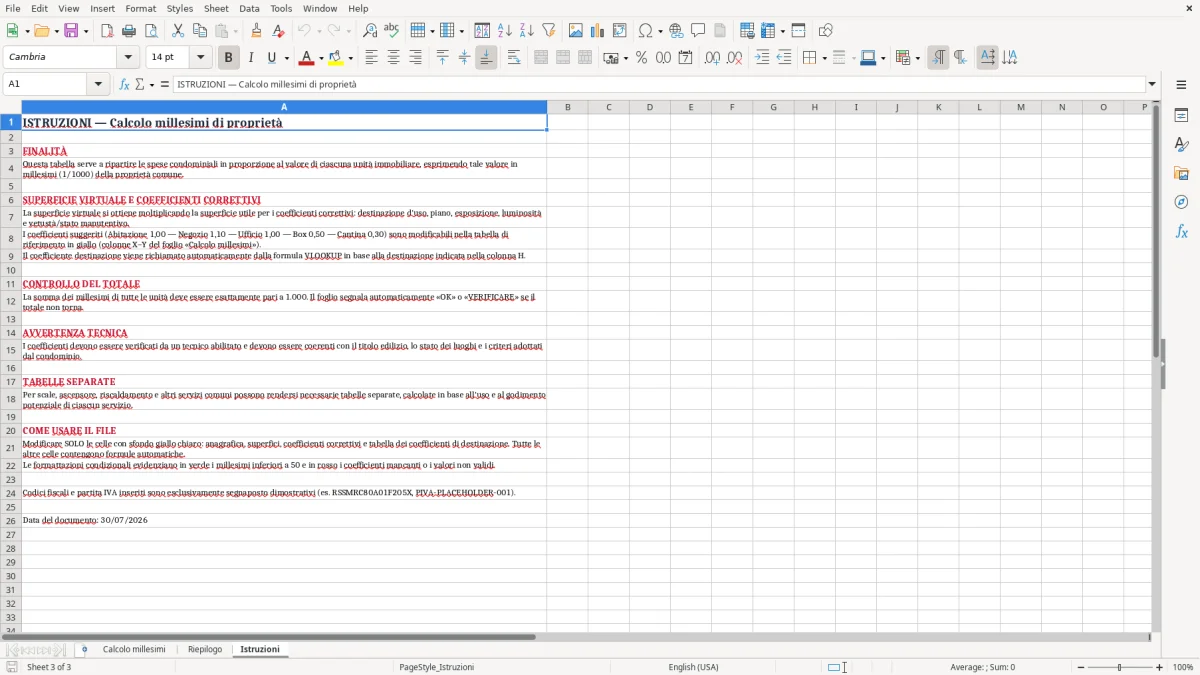This screenshot has height=675, width=1200.
Task: Open the Font Size dropdown
Action: [x=201, y=58]
